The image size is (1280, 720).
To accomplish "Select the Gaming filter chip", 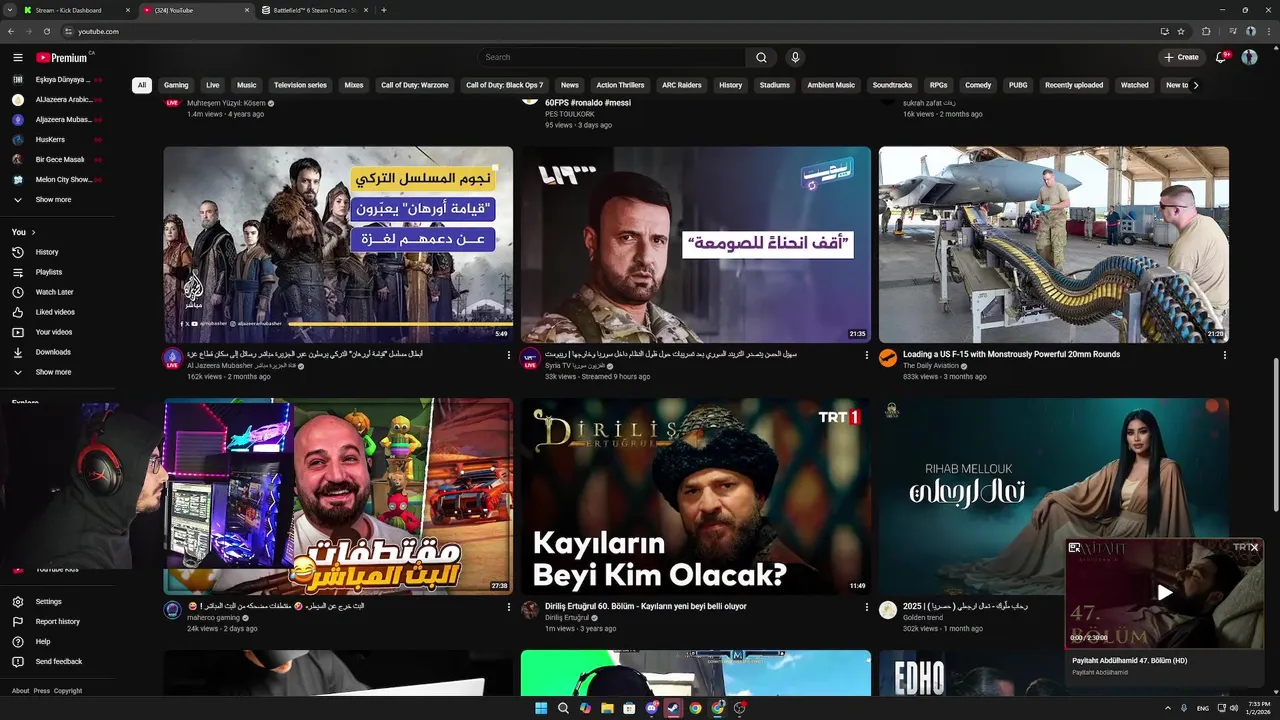I will pos(176,85).
